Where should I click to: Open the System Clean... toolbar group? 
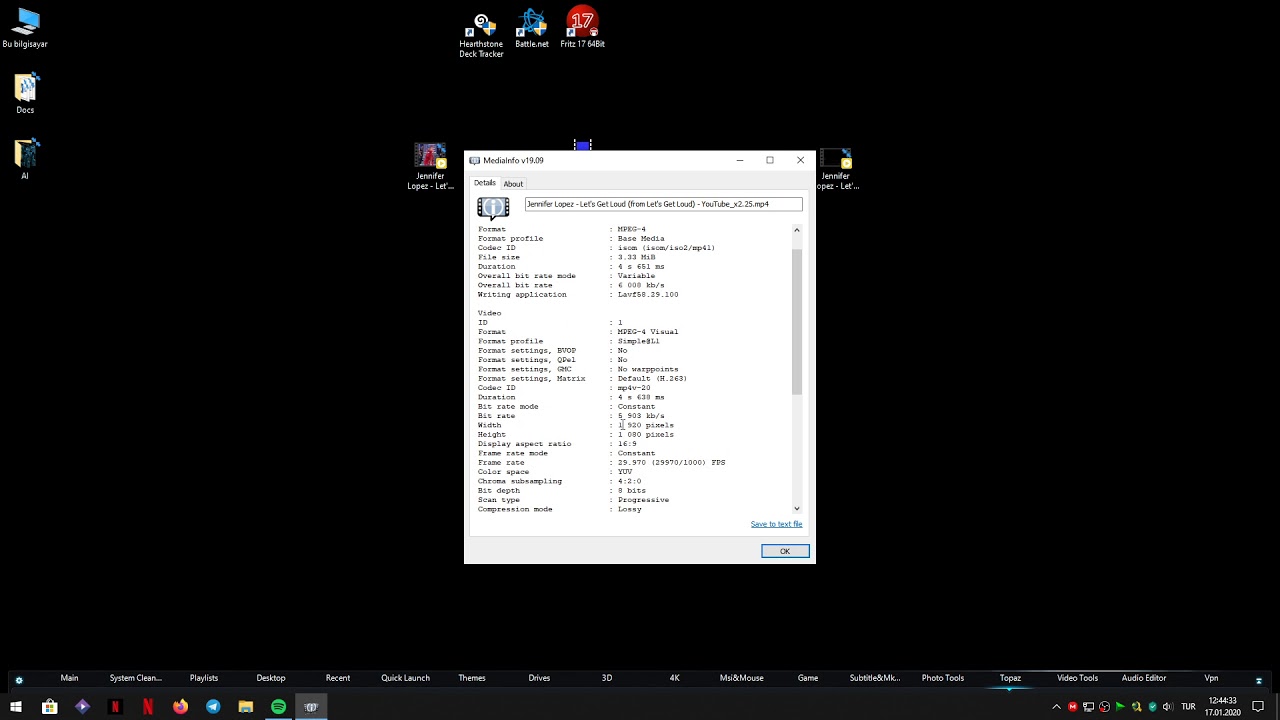[x=136, y=678]
